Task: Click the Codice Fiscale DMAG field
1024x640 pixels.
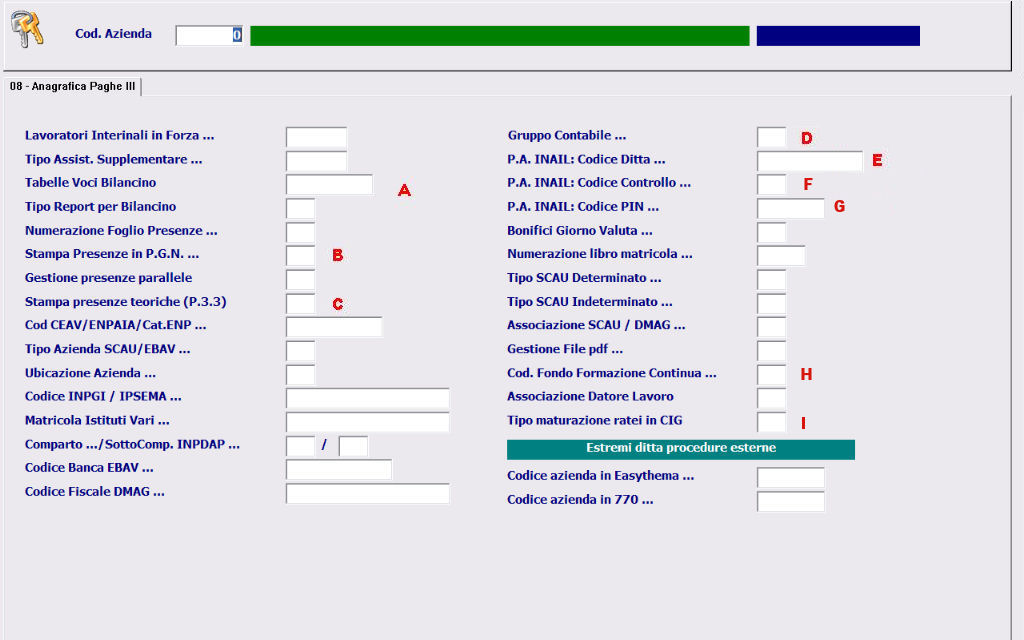Action: click(367, 493)
